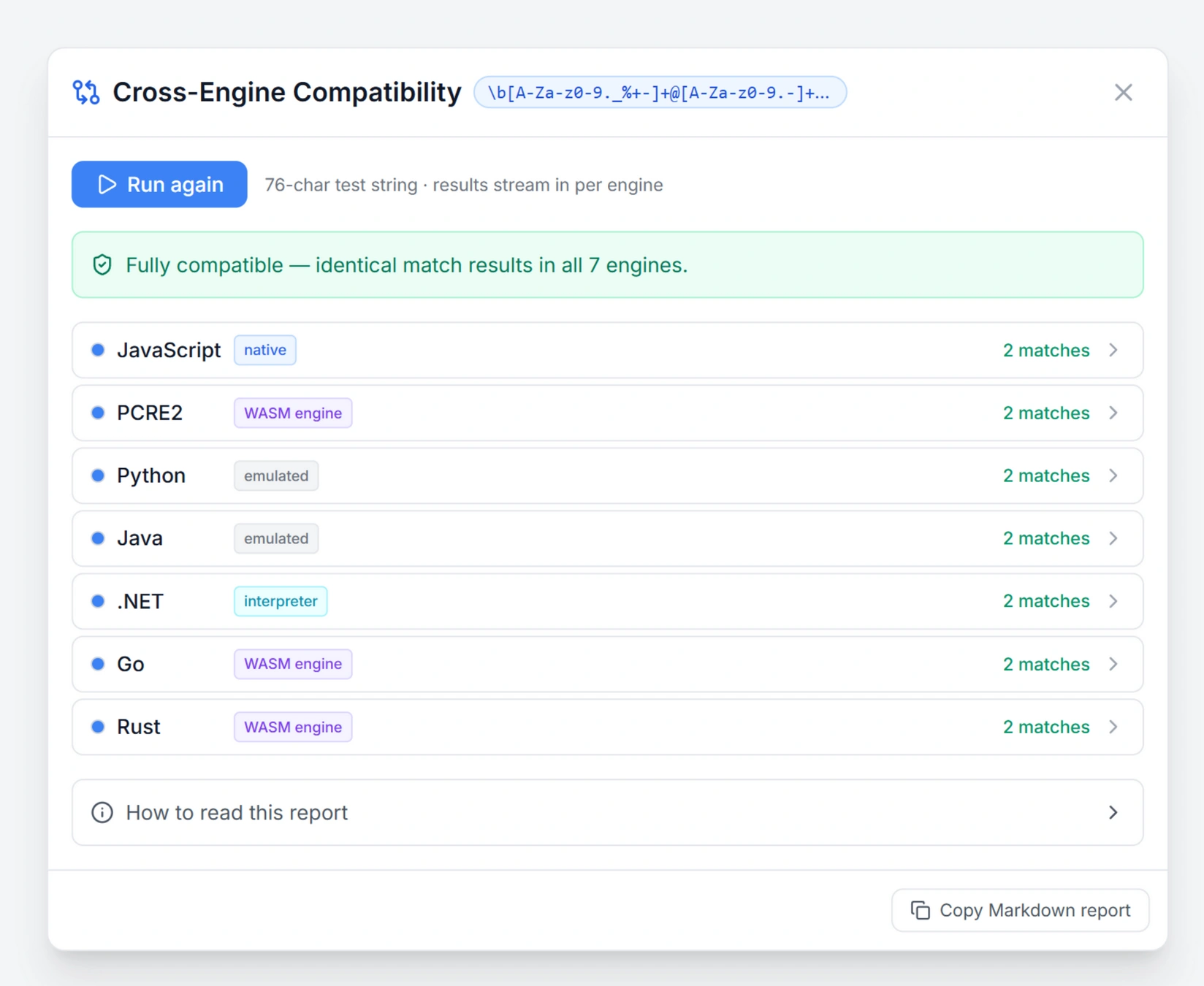
Task: Click the blue status dot beside Rust
Action: point(98,727)
